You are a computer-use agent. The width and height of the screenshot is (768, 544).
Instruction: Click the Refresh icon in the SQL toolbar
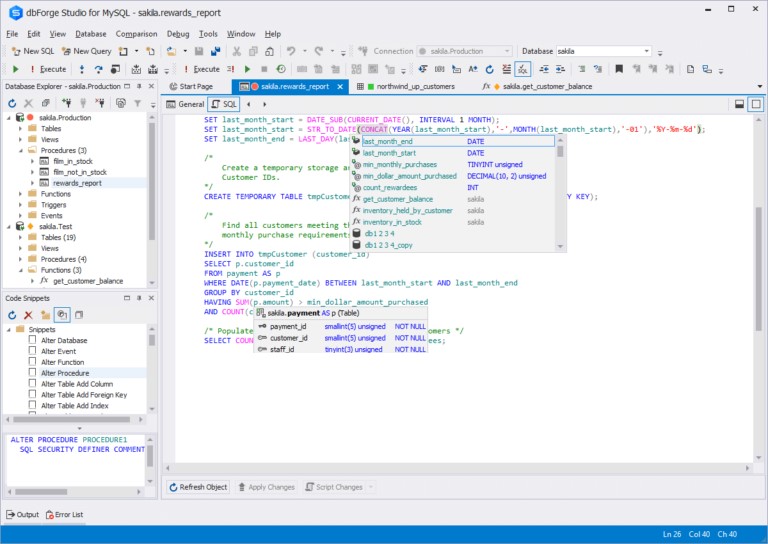(x=489, y=69)
